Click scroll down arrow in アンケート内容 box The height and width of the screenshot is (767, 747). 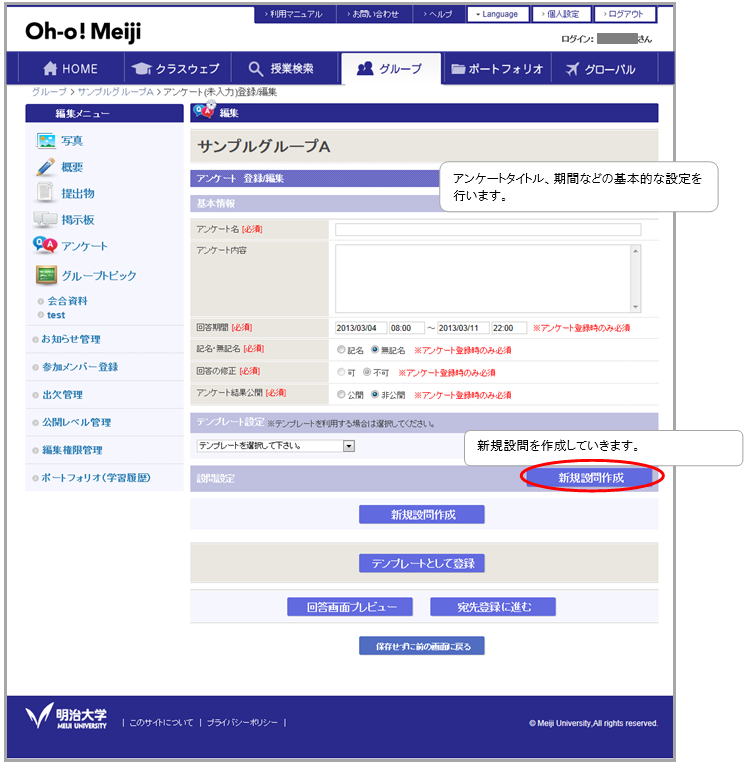point(635,307)
